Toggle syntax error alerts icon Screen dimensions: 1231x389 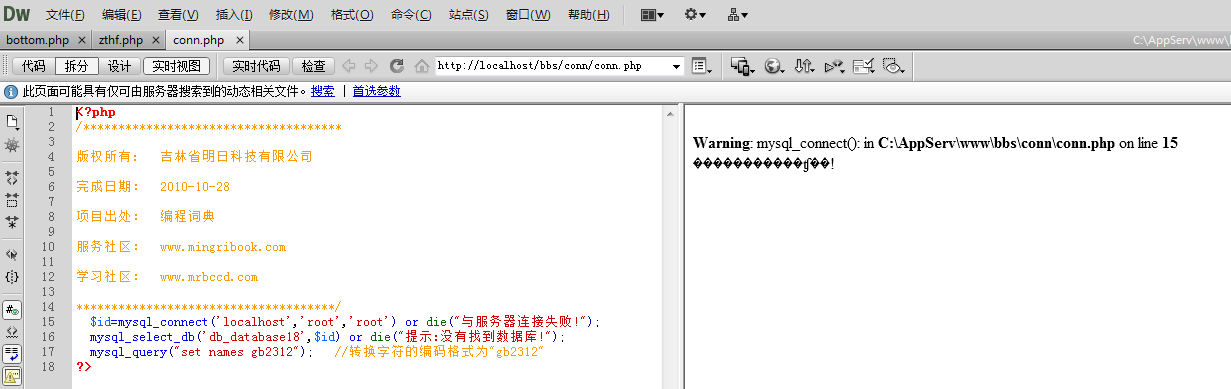(12, 376)
